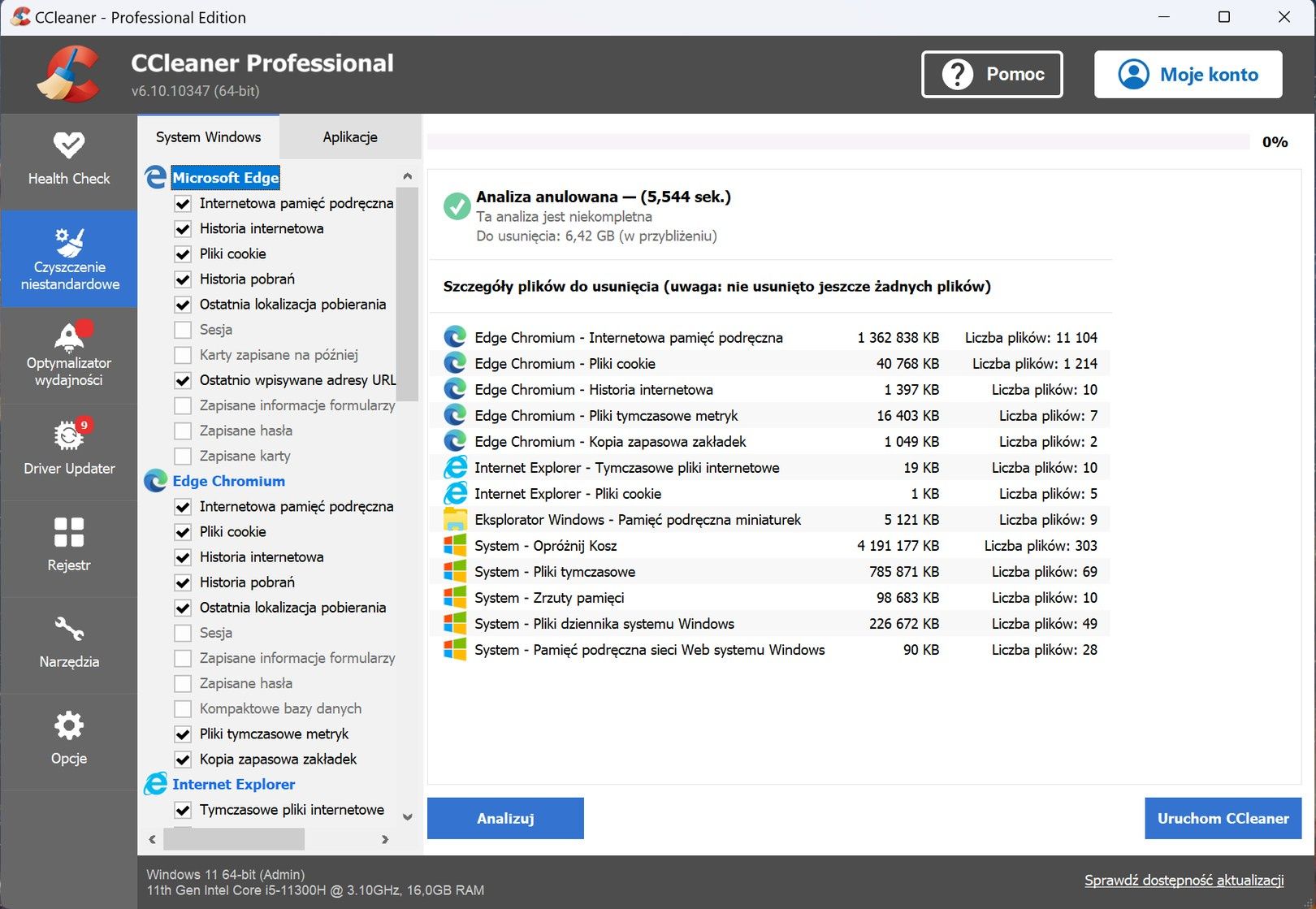The height and width of the screenshot is (909, 1316).
Task: Open Optymalizator wydajności rocket icon
Action: coord(69,336)
